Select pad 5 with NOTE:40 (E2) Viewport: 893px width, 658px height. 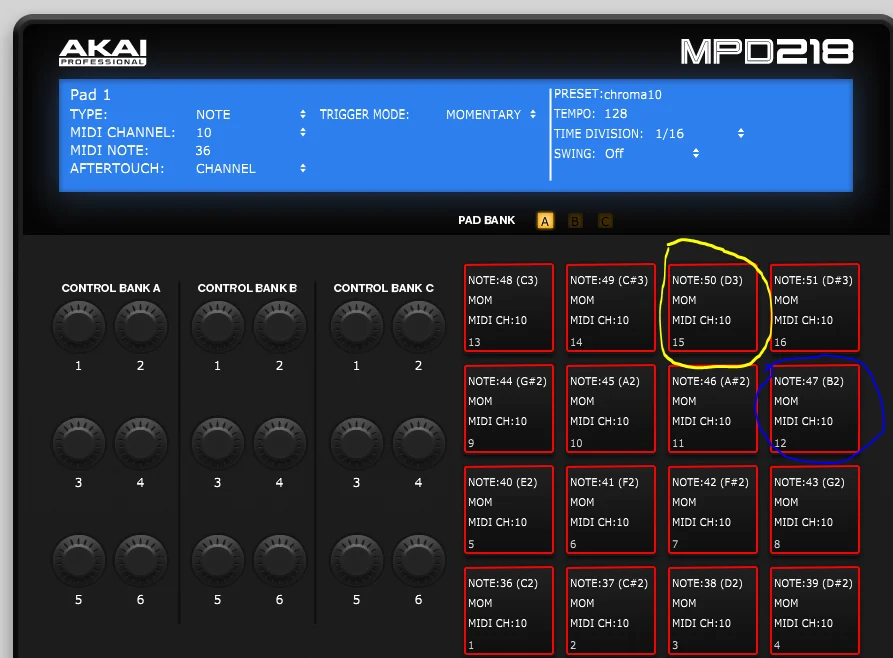click(x=509, y=510)
